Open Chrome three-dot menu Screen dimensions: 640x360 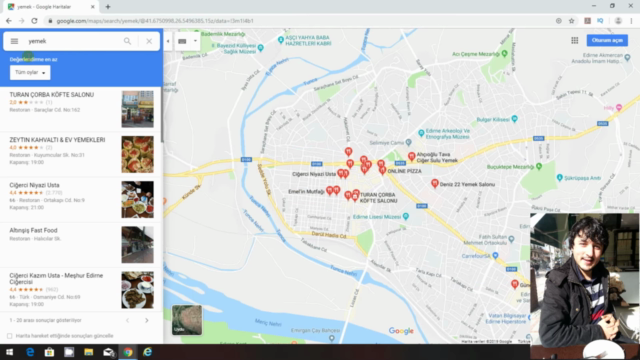coord(631,21)
